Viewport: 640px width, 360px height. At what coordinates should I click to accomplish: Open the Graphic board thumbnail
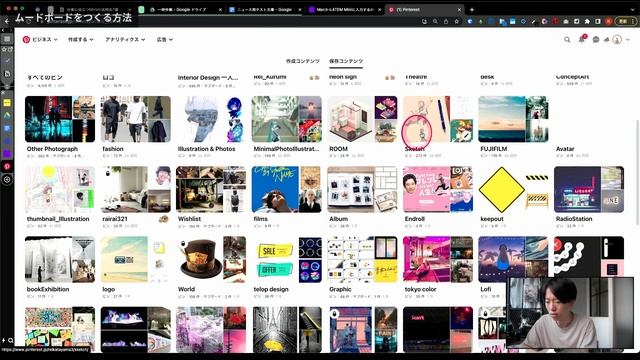point(362,260)
